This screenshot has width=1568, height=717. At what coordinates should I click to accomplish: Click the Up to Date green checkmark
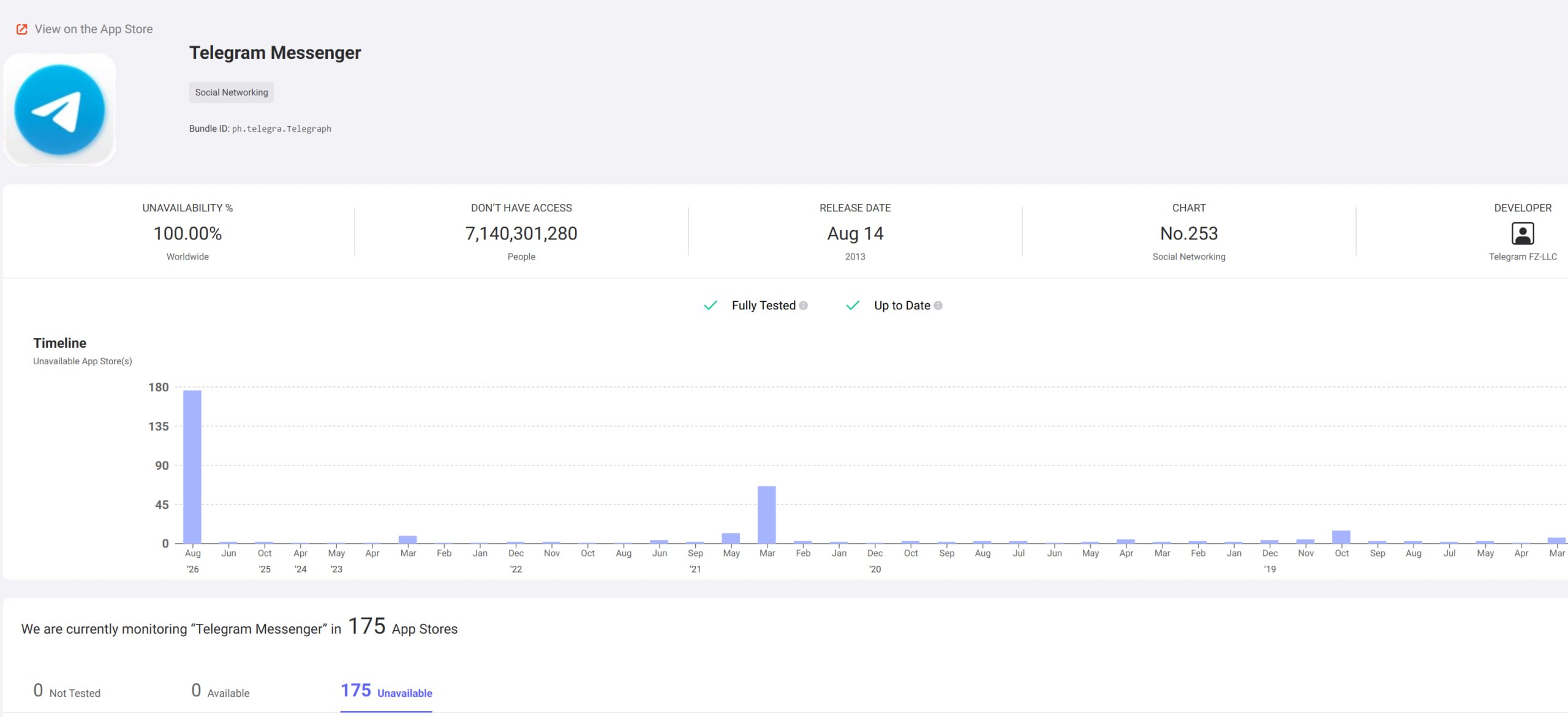[x=853, y=306]
